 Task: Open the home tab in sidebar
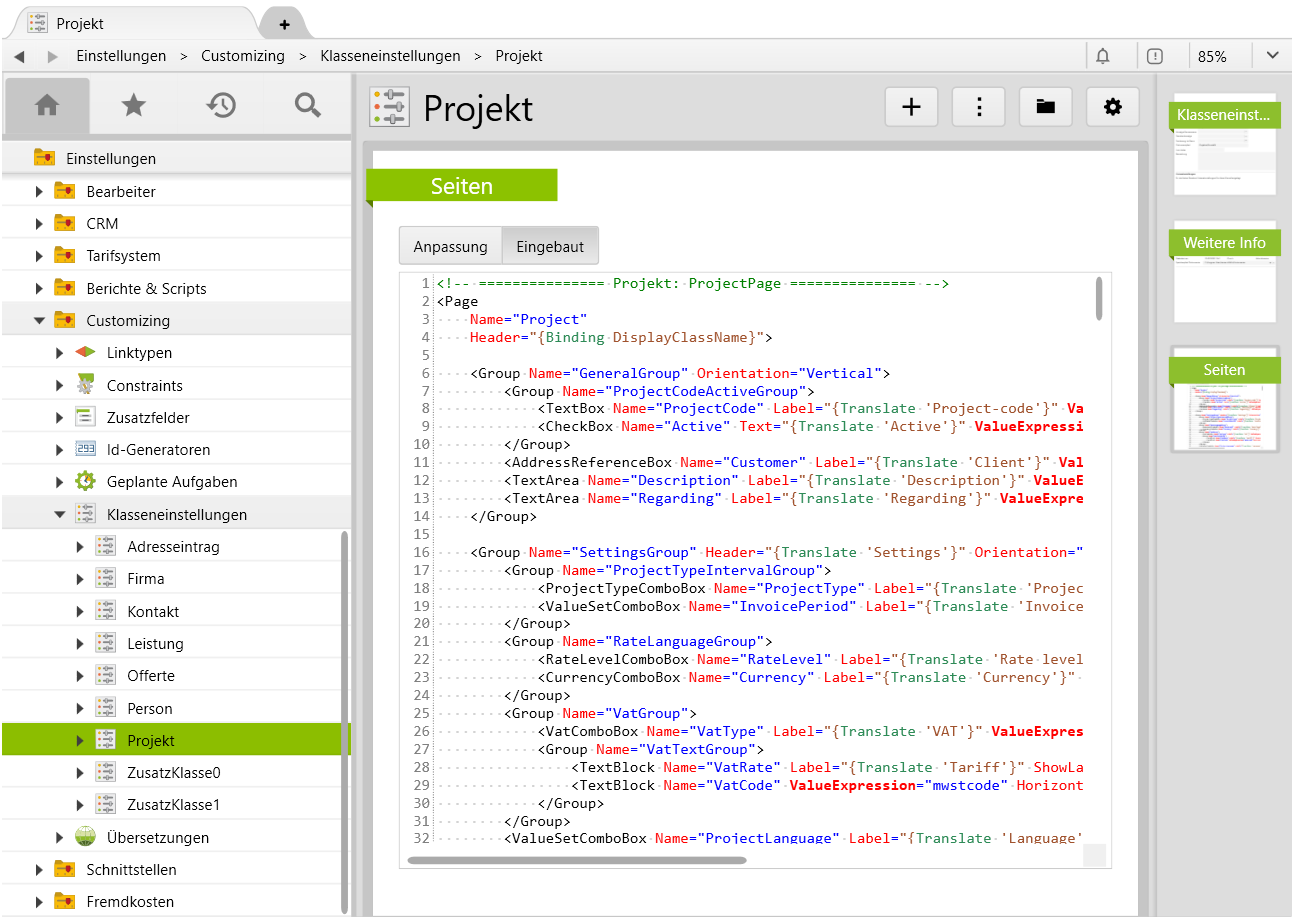click(x=47, y=106)
